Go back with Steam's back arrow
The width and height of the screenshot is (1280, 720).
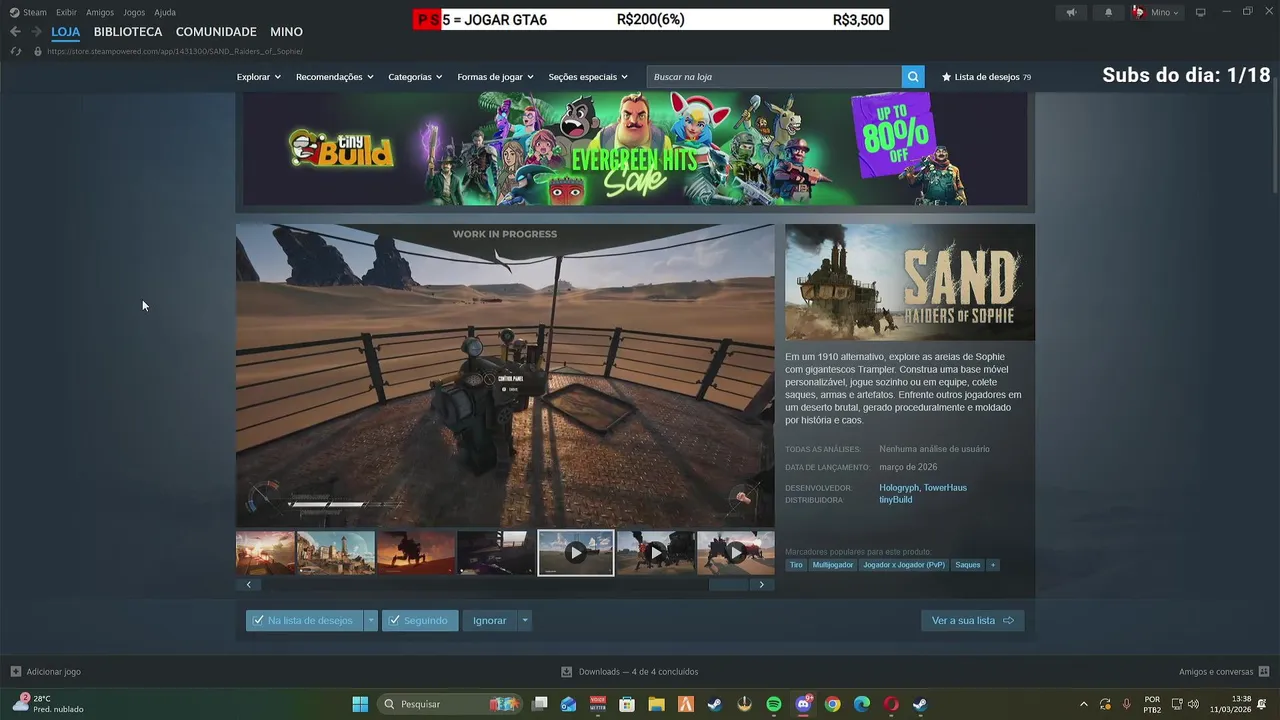pos(15,32)
